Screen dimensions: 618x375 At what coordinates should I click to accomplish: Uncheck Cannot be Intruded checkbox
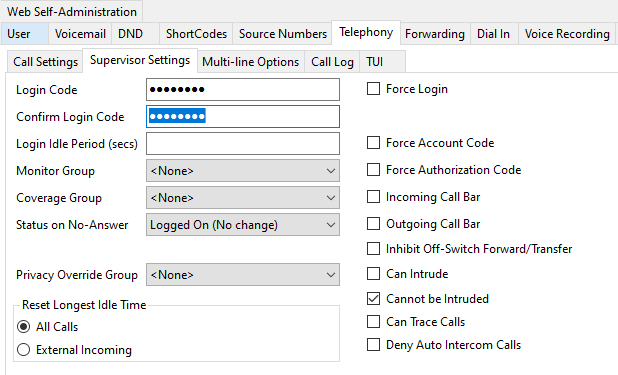tap(373, 299)
